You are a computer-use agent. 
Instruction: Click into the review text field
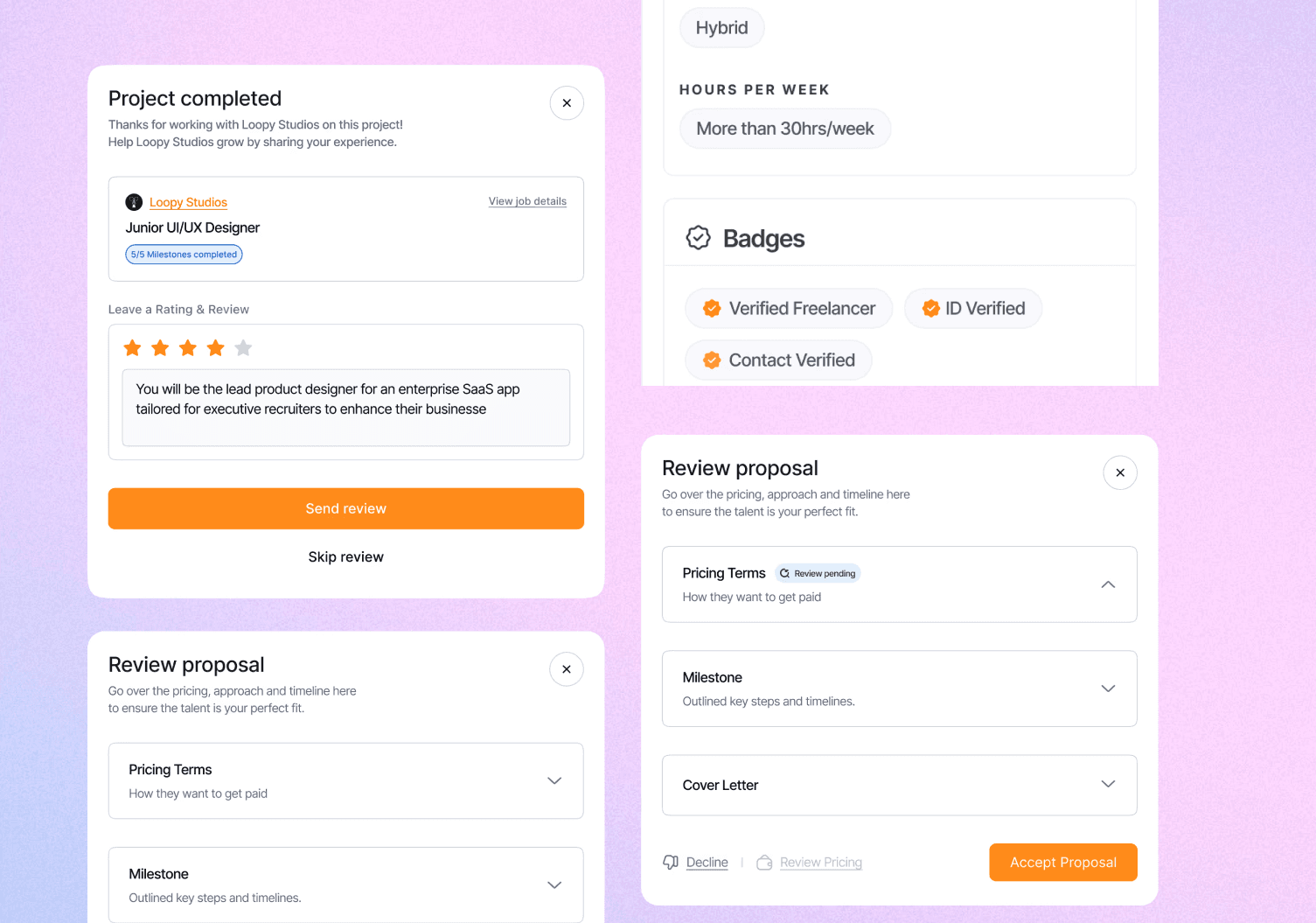(345, 408)
